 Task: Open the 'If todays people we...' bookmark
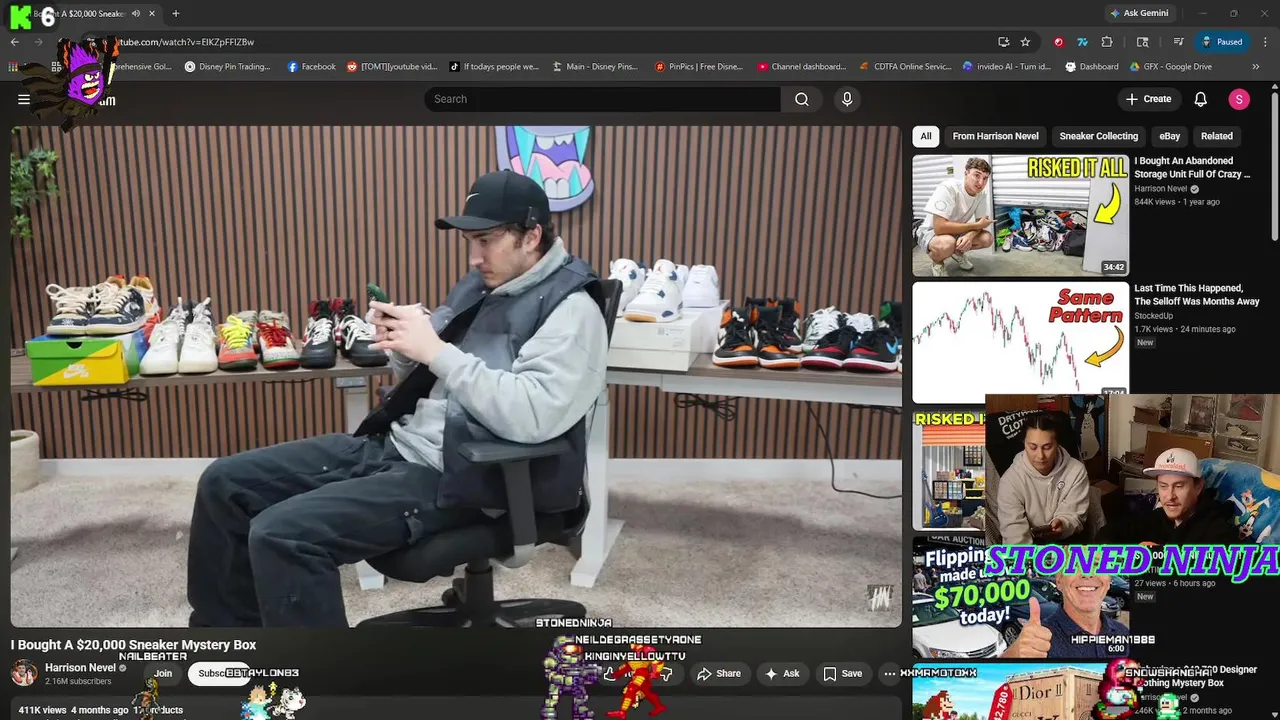click(x=494, y=67)
